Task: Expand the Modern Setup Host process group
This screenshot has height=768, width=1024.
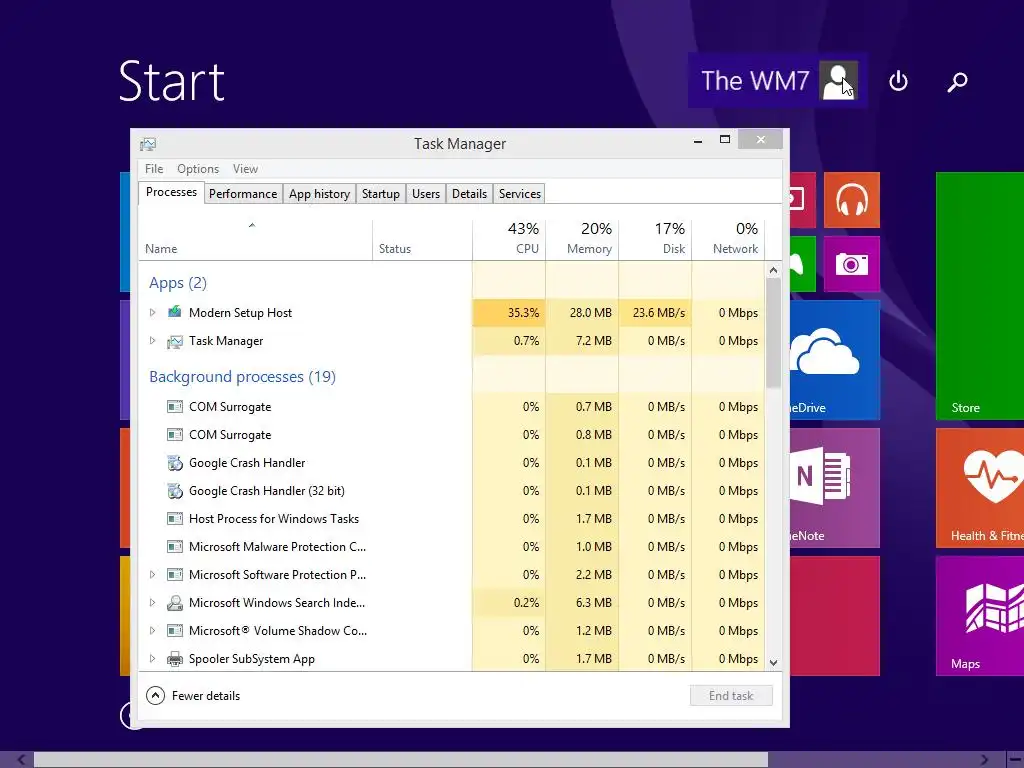Action: point(152,312)
